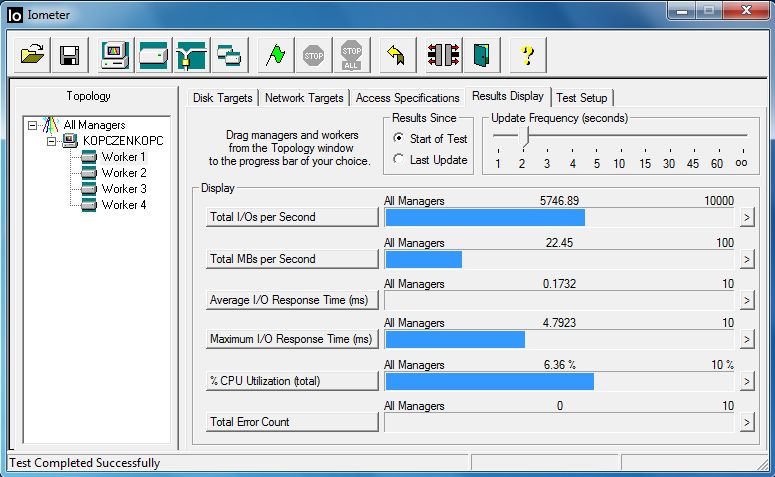The image size is (775, 477).
Task: Click the 6.36 % CPU value
Action: (x=560, y=365)
